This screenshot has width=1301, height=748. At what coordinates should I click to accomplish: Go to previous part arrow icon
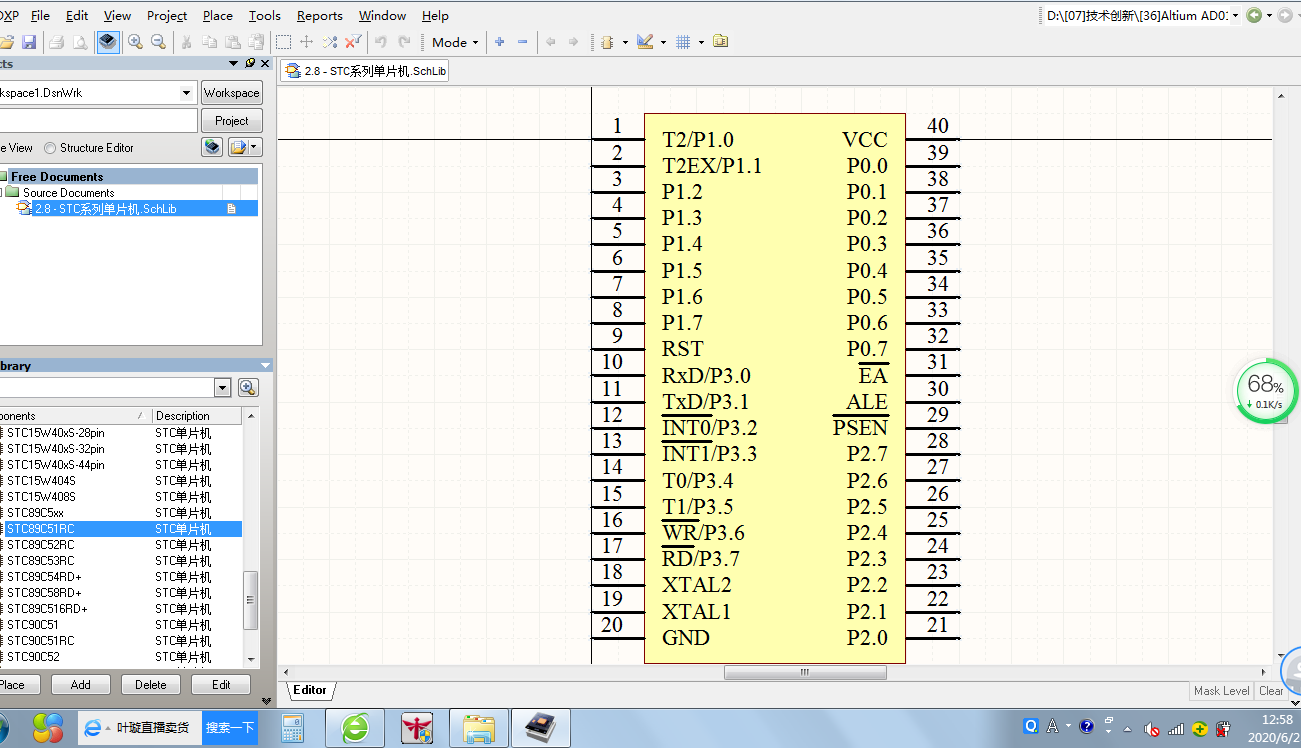tap(550, 42)
